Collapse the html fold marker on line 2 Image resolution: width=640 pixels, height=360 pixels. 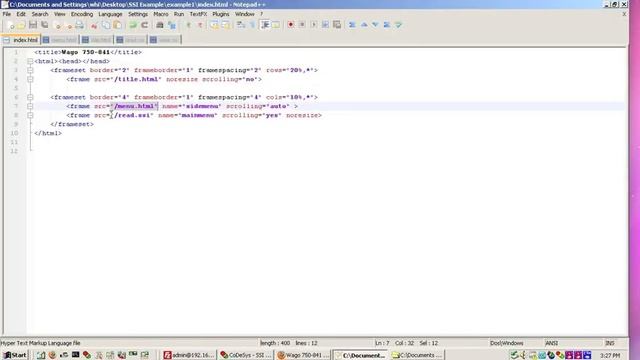pos(30,61)
